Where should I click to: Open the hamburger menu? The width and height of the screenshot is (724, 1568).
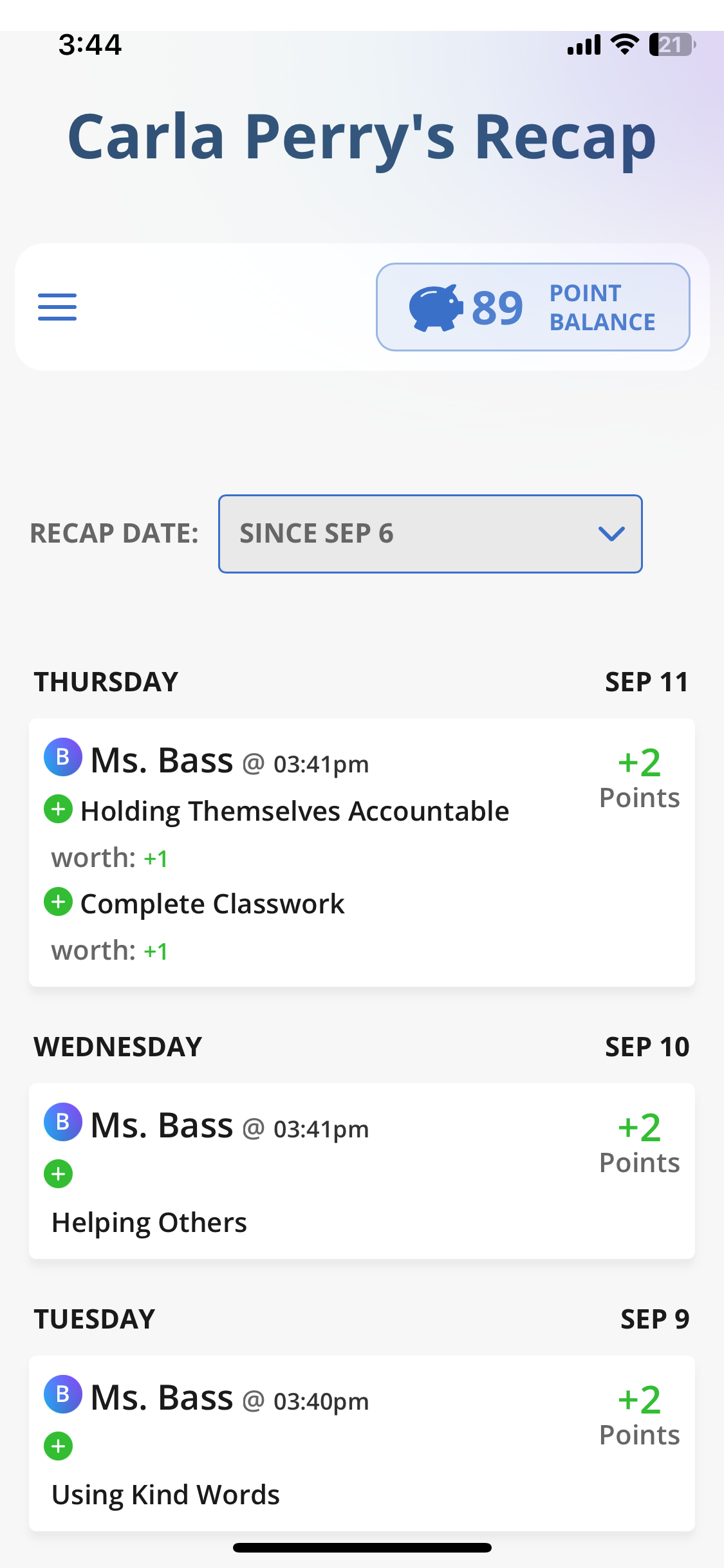click(x=57, y=307)
